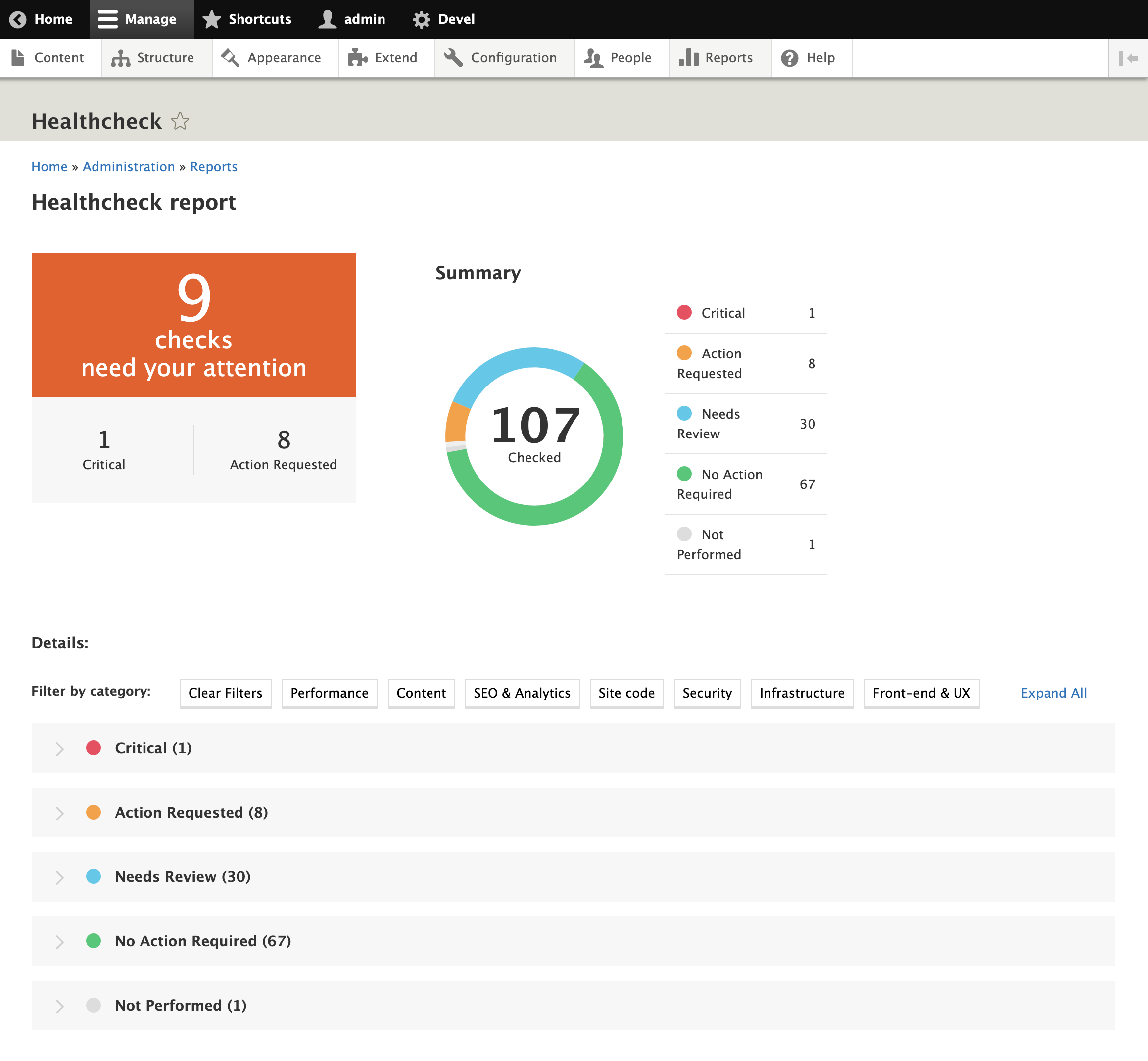The height and width of the screenshot is (1061, 1148).
Task: Click the Devel toolbar tab
Action: coord(444,19)
